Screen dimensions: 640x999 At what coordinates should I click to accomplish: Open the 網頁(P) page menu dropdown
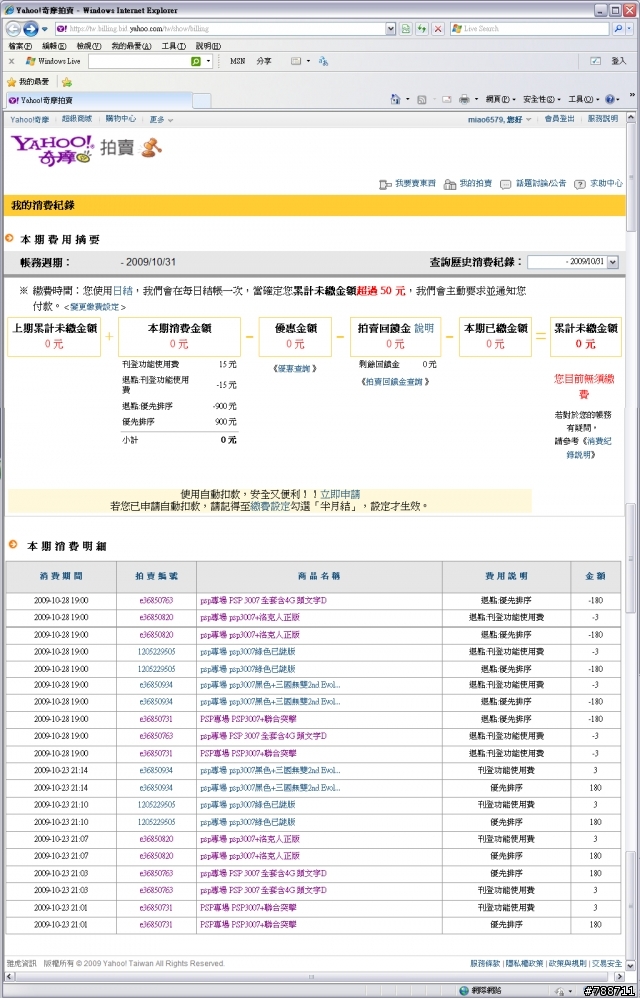tap(500, 99)
